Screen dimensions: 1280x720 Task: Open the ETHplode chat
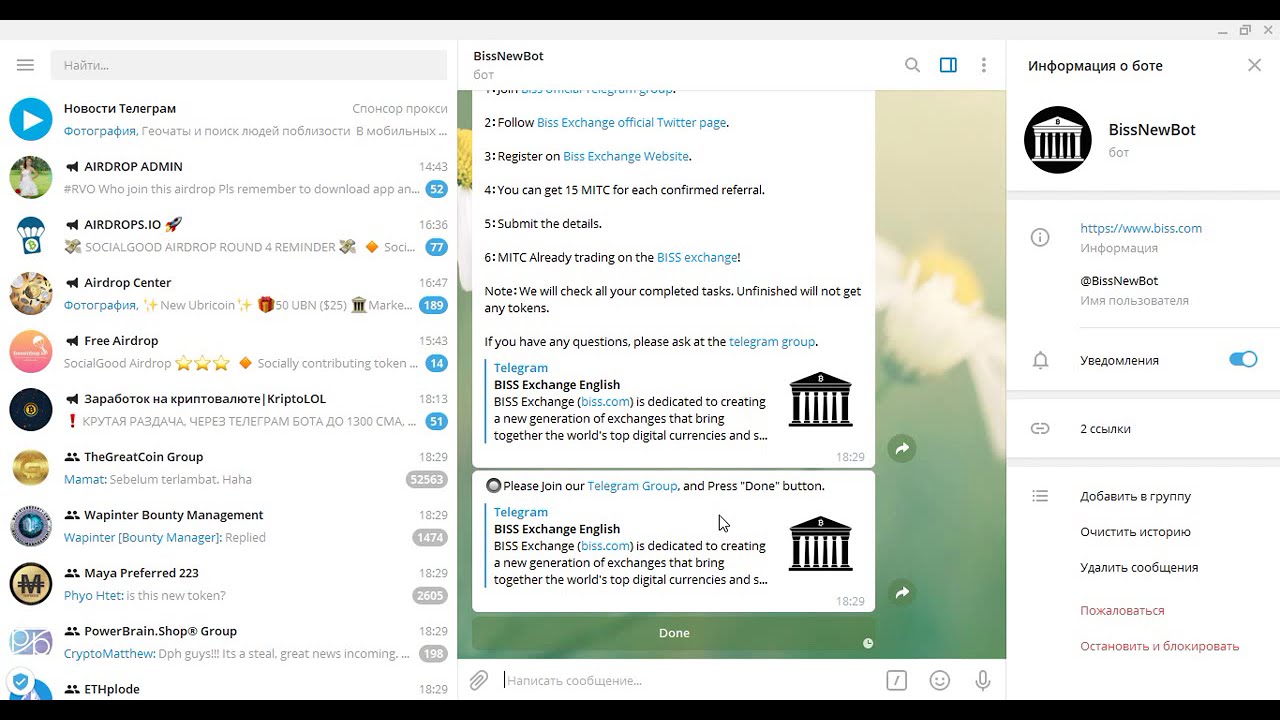point(229,686)
